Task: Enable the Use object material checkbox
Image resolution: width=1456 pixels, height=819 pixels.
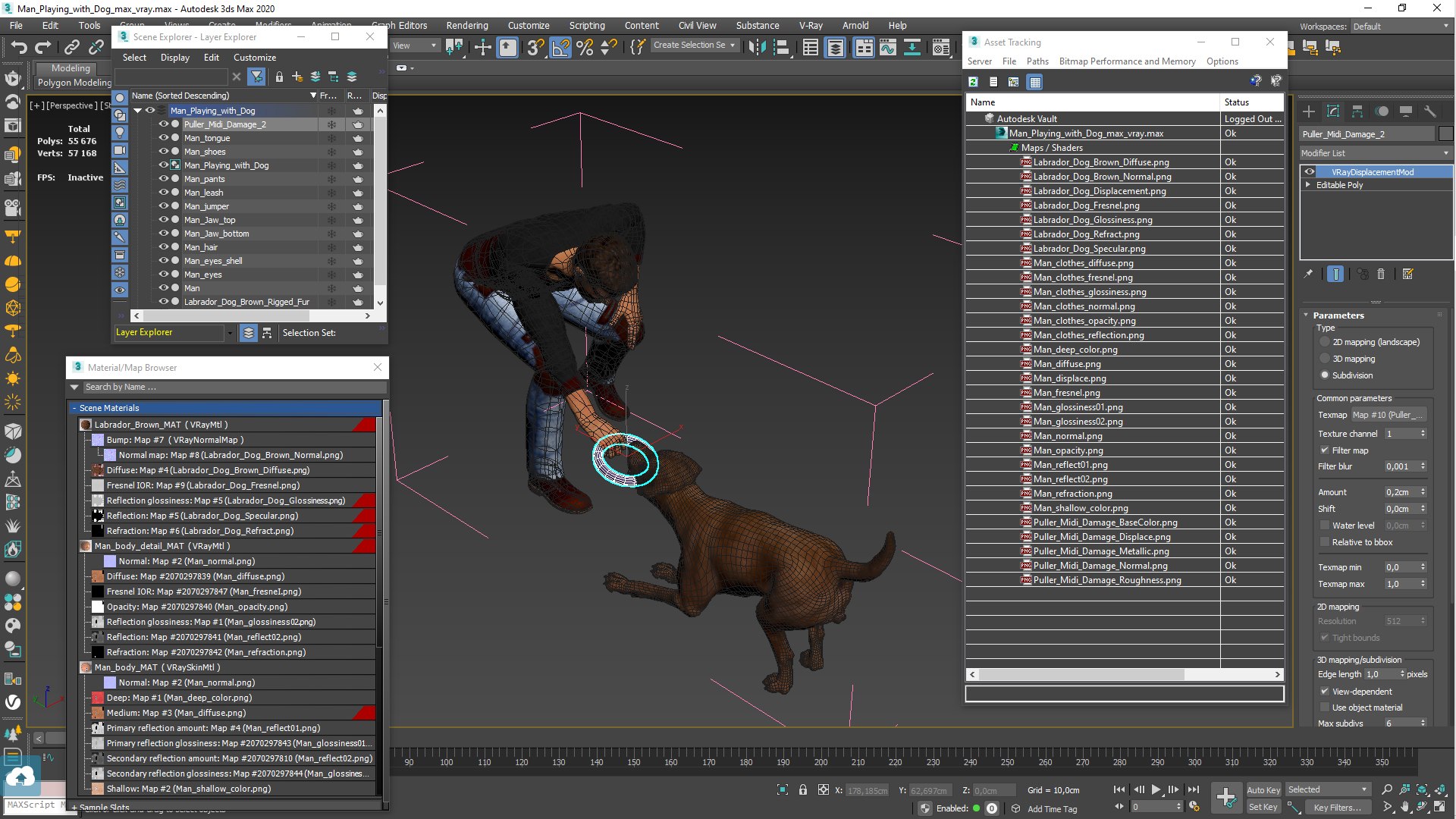Action: (x=1325, y=708)
